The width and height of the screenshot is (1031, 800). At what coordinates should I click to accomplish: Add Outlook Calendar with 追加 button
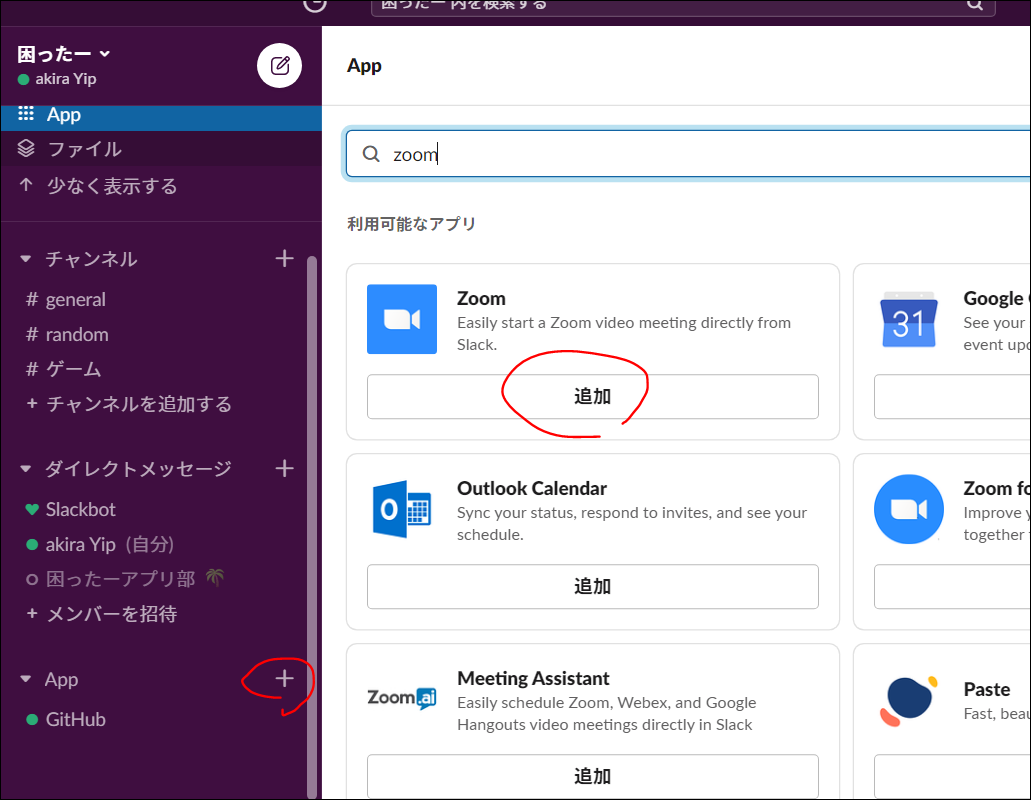[592, 586]
